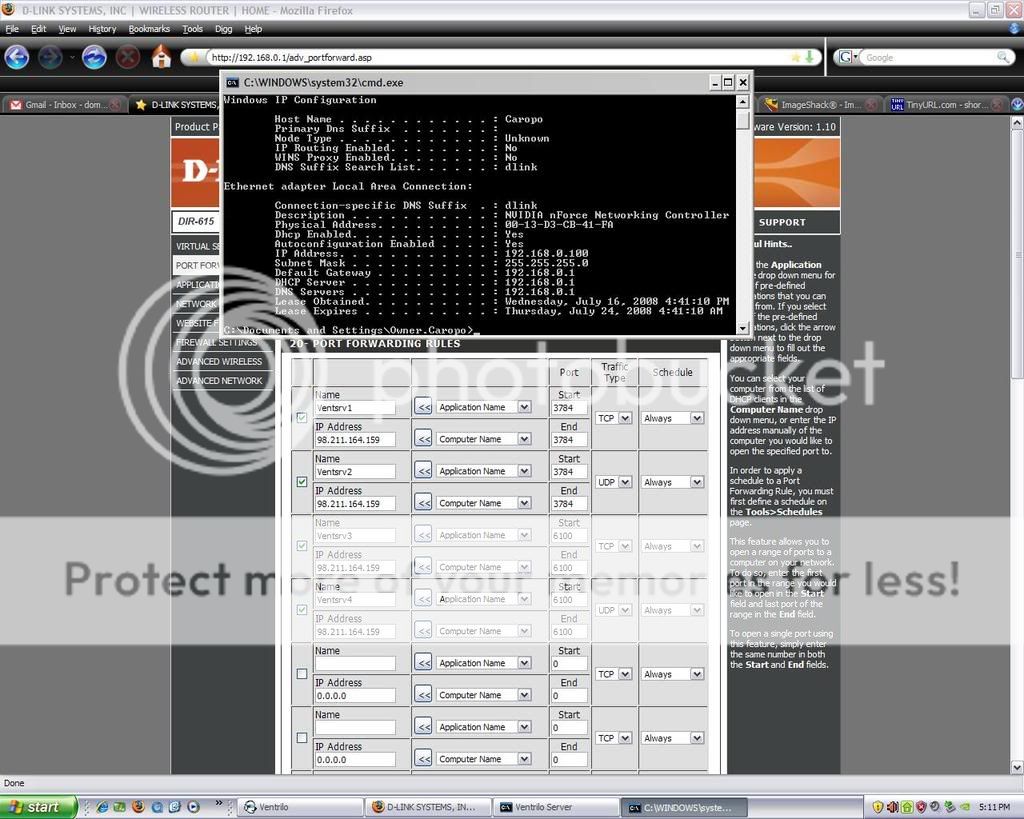
Task: Reload the page with the refresh icon
Action: tap(94, 57)
